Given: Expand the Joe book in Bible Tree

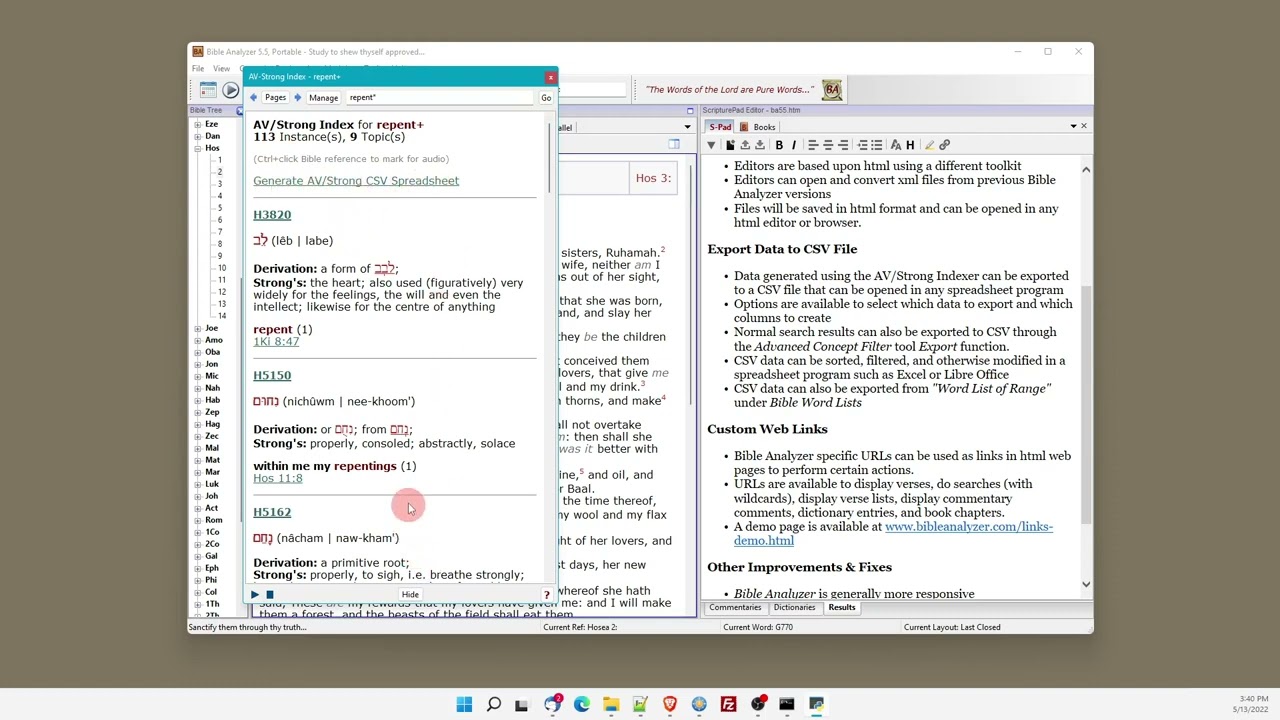Looking at the screenshot, I should (x=198, y=328).
